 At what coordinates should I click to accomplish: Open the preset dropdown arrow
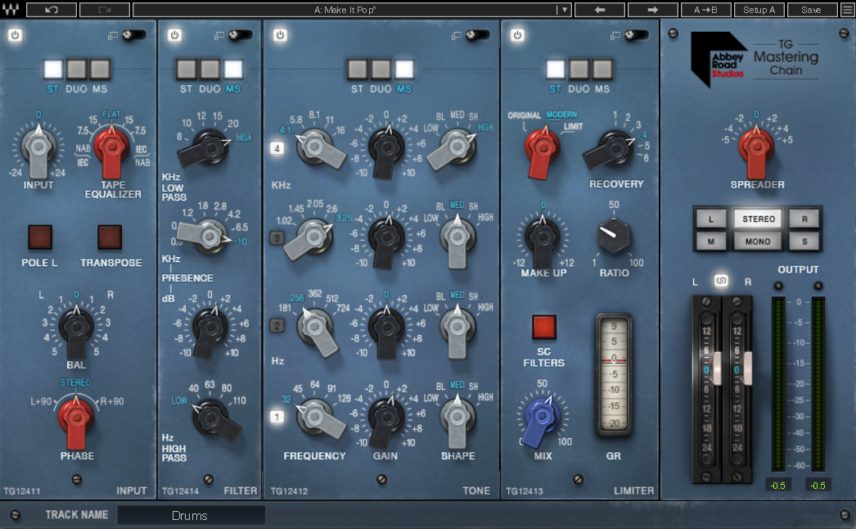[564, 10]
